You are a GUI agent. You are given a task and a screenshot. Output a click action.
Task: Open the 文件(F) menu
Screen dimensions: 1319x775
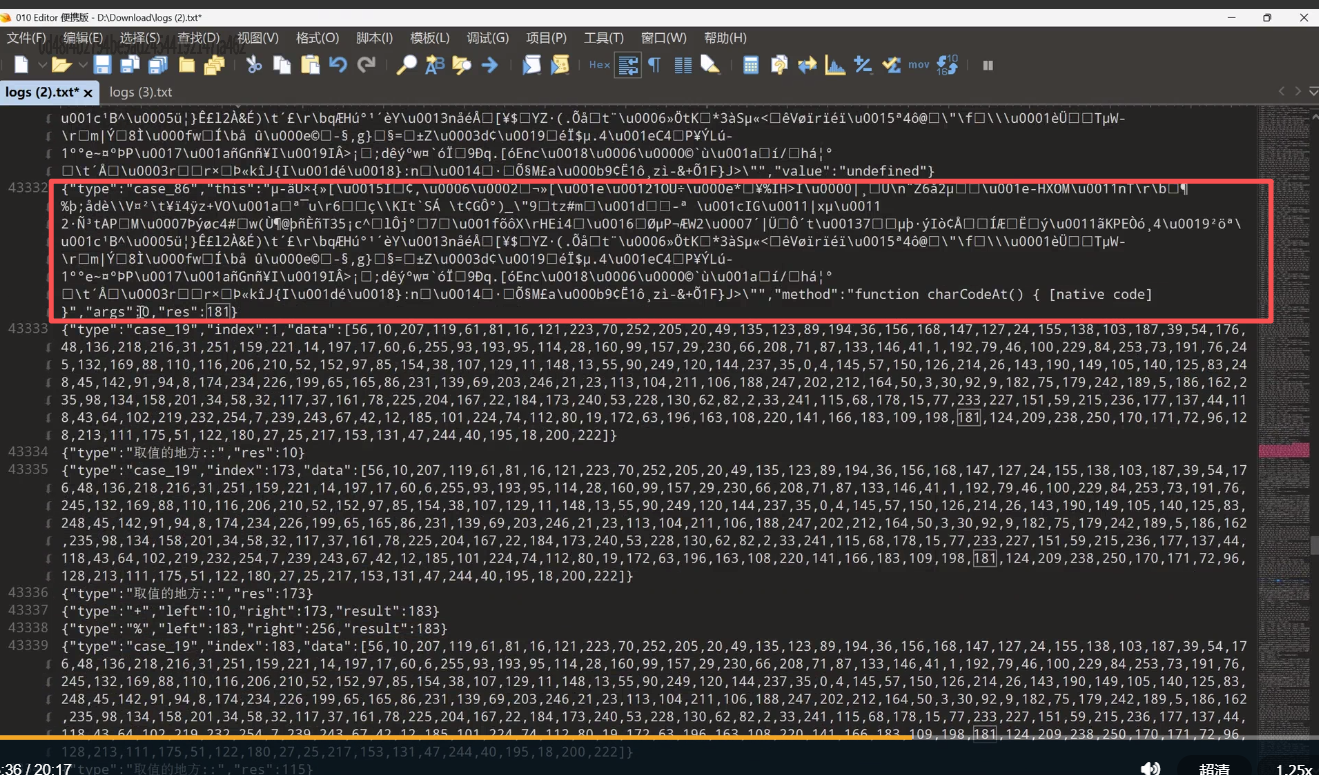[27, 38]
